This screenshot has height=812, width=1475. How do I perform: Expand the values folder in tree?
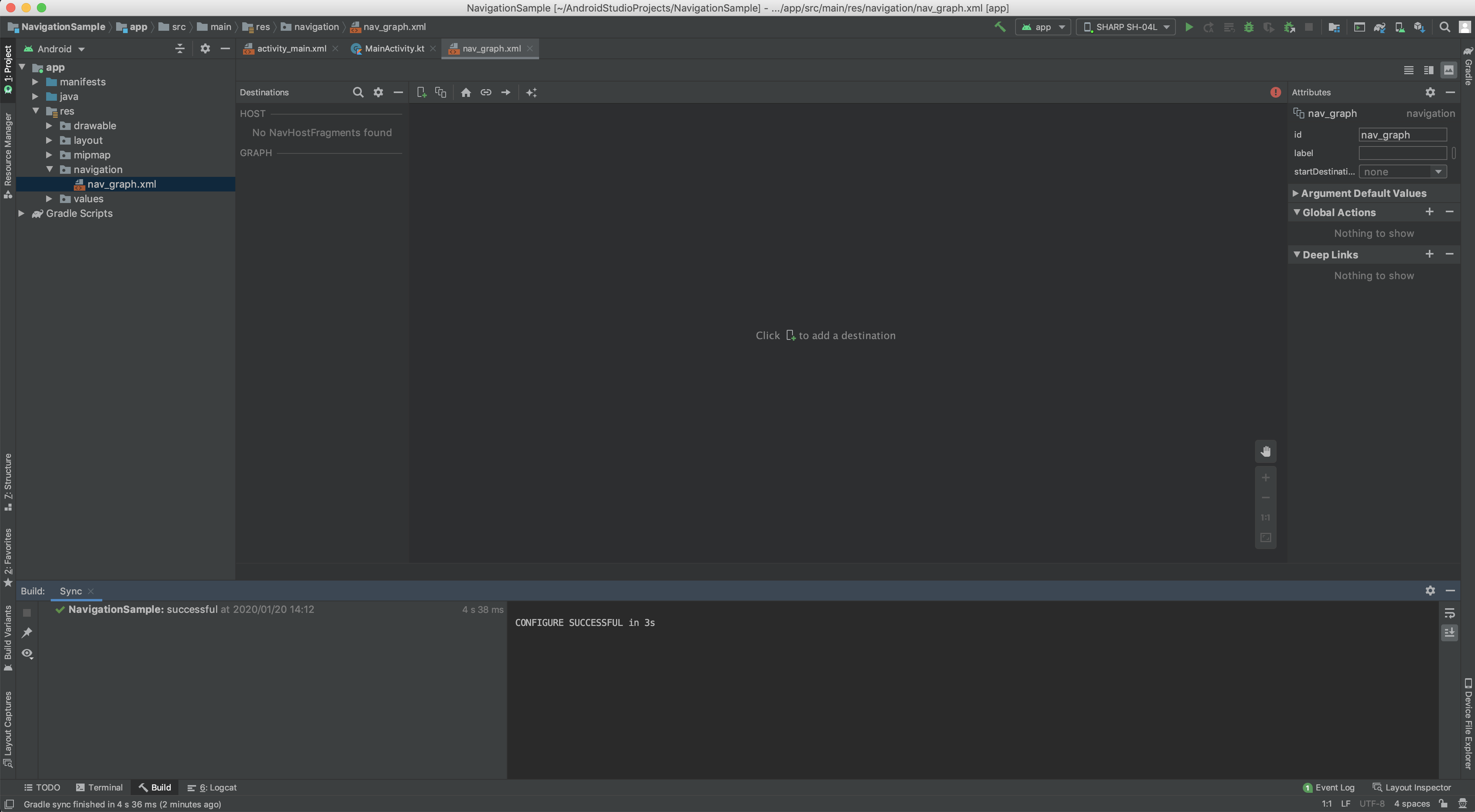[49, 199]
